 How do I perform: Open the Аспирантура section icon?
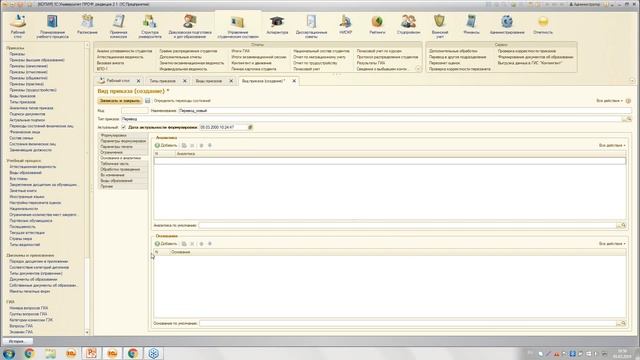tap(277, 24)
